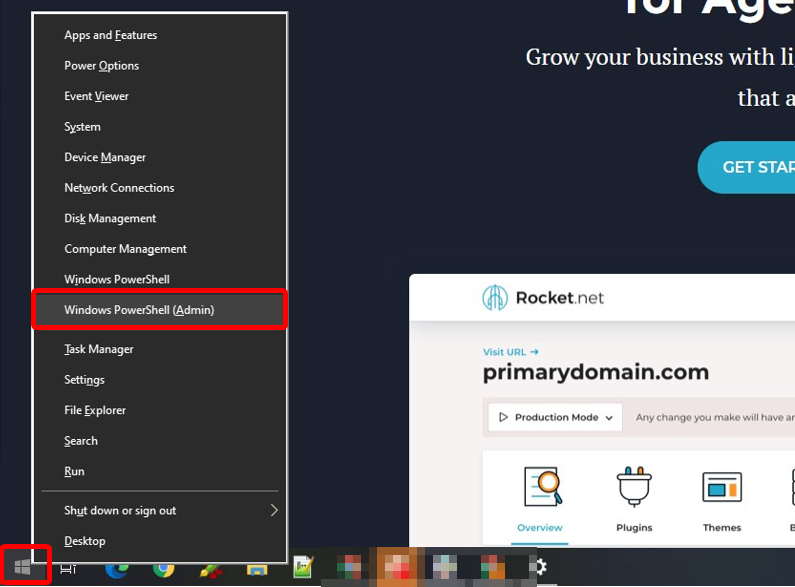Open Google Chrome from the taskbar

164,570
